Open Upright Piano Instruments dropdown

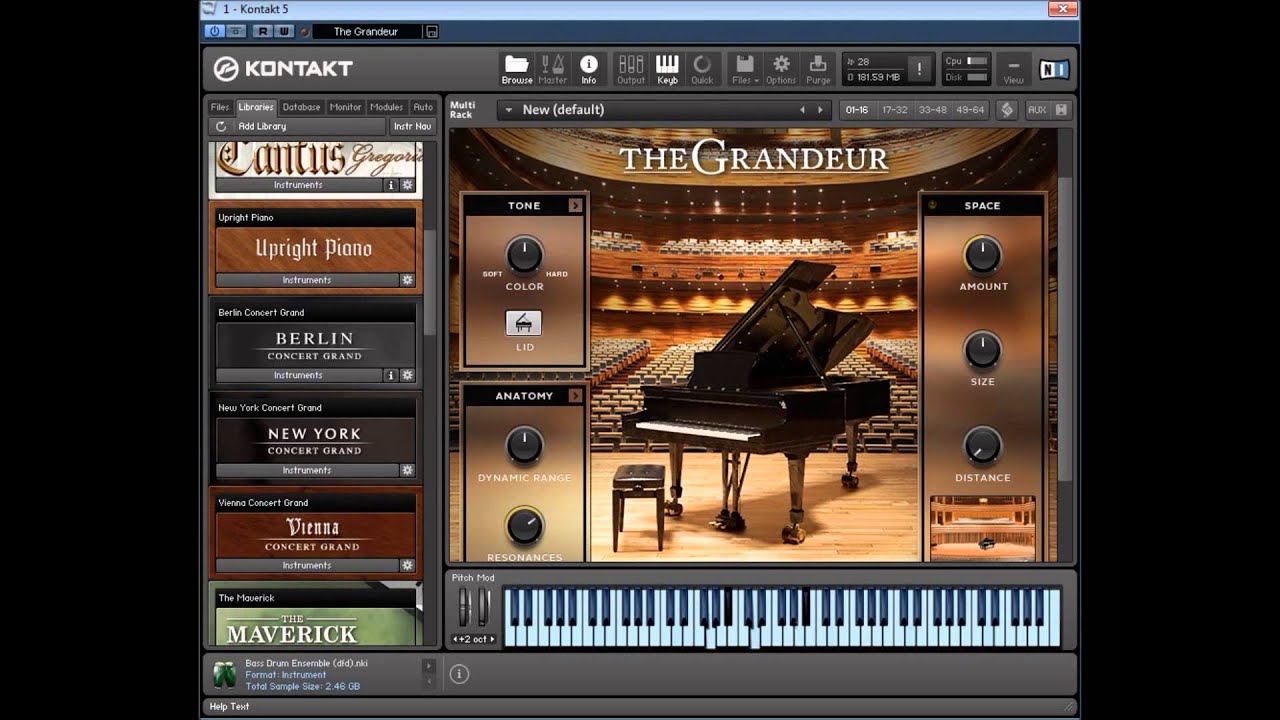(306, 280)
